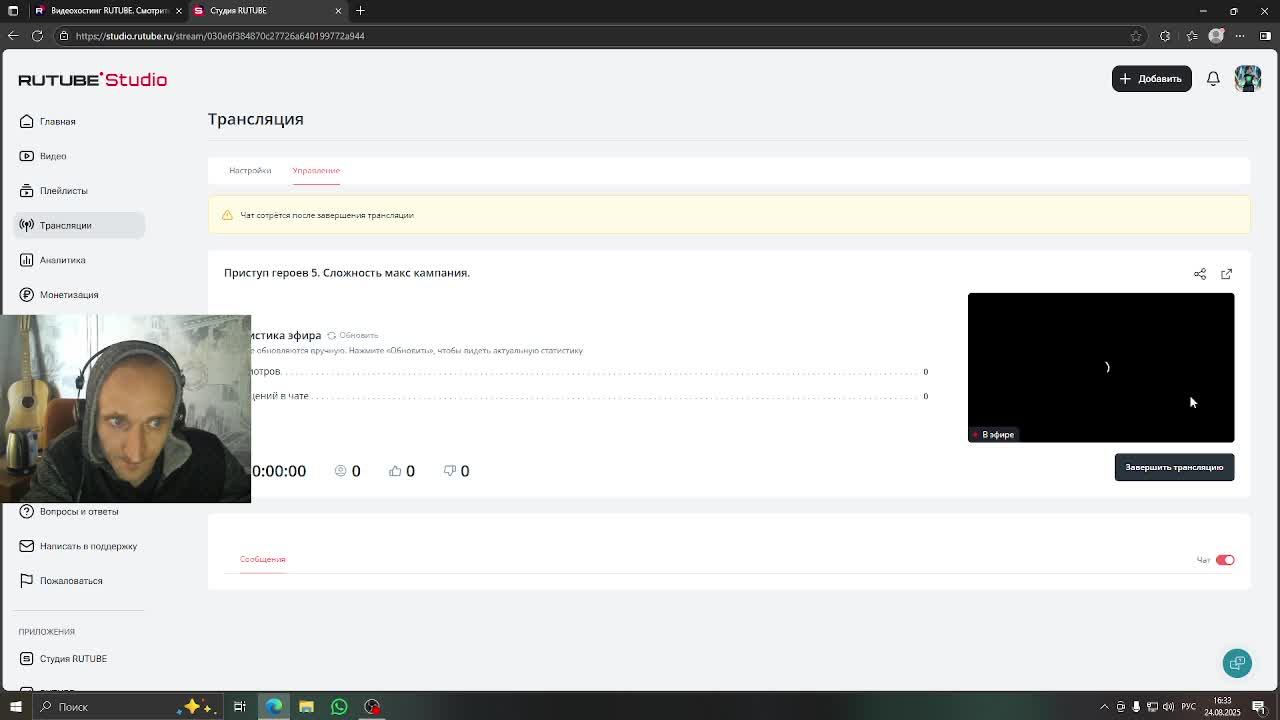Open browser extensions puzzle icon
Image resolution: width=1280 pixels, height=720 pixels.
[1165, 36]
